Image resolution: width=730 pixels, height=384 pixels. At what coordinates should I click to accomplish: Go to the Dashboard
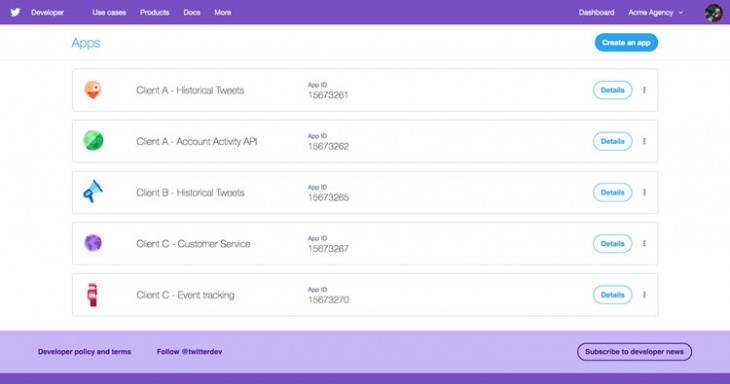click(596, 13)
